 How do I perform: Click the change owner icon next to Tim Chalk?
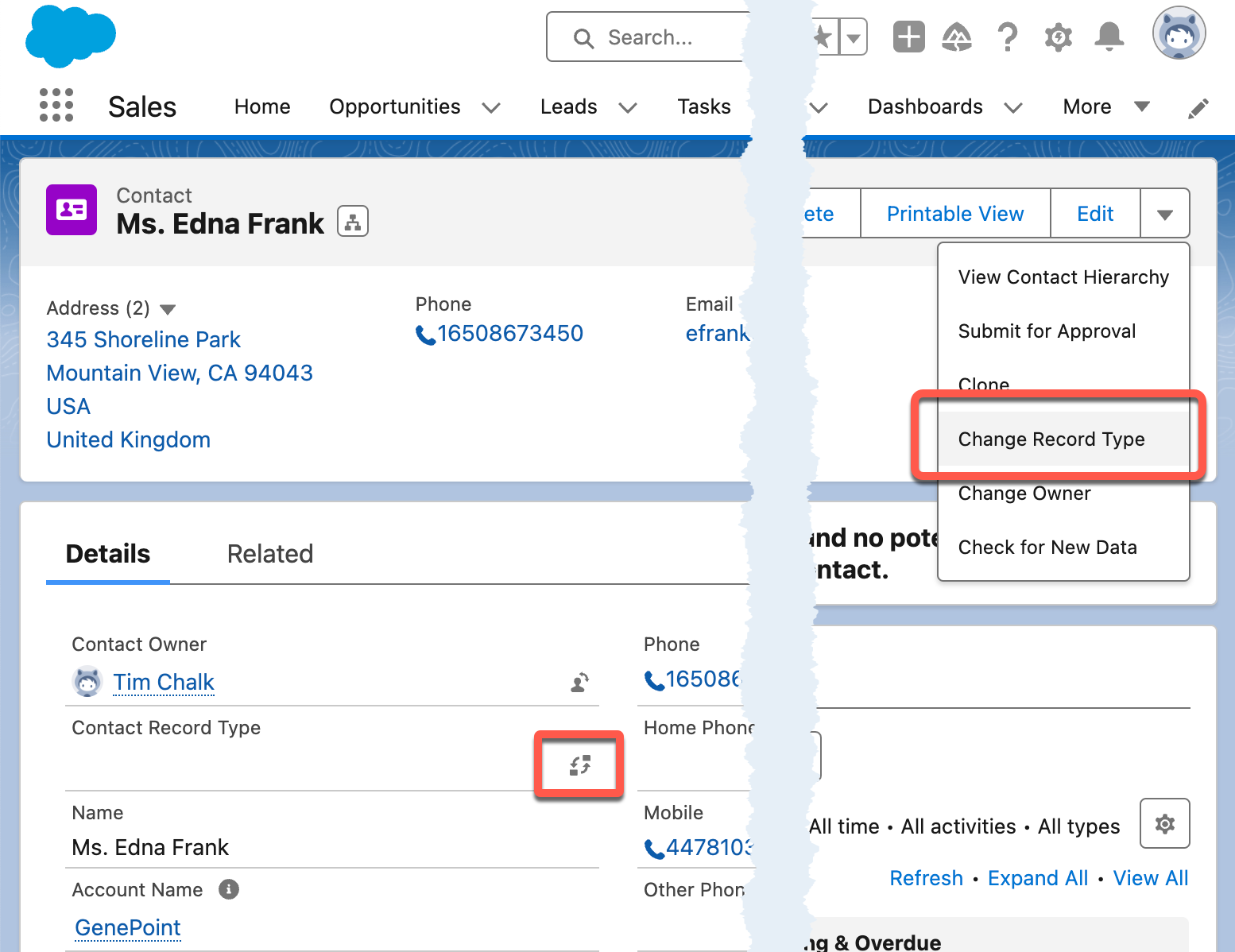(580, 682)
